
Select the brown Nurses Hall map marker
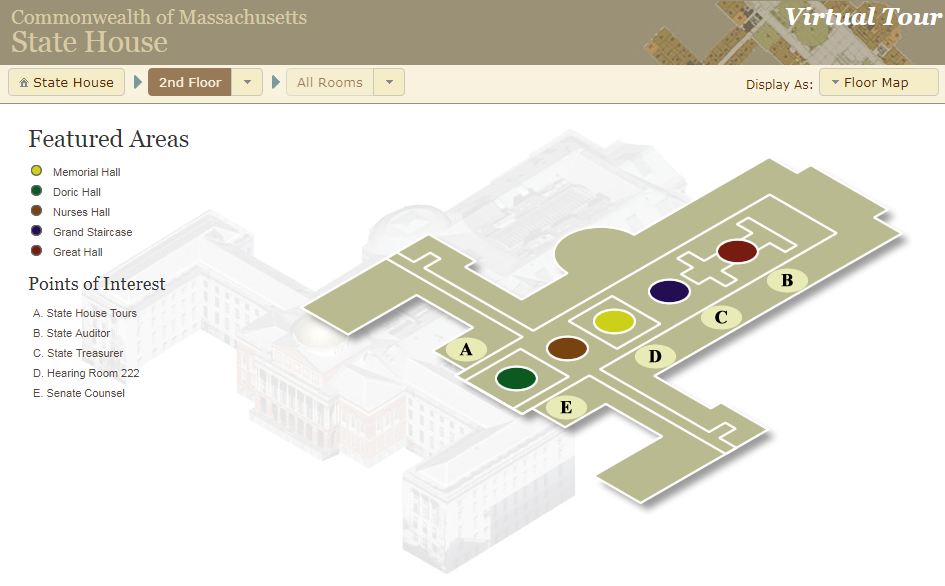click(x=567, y=348)
